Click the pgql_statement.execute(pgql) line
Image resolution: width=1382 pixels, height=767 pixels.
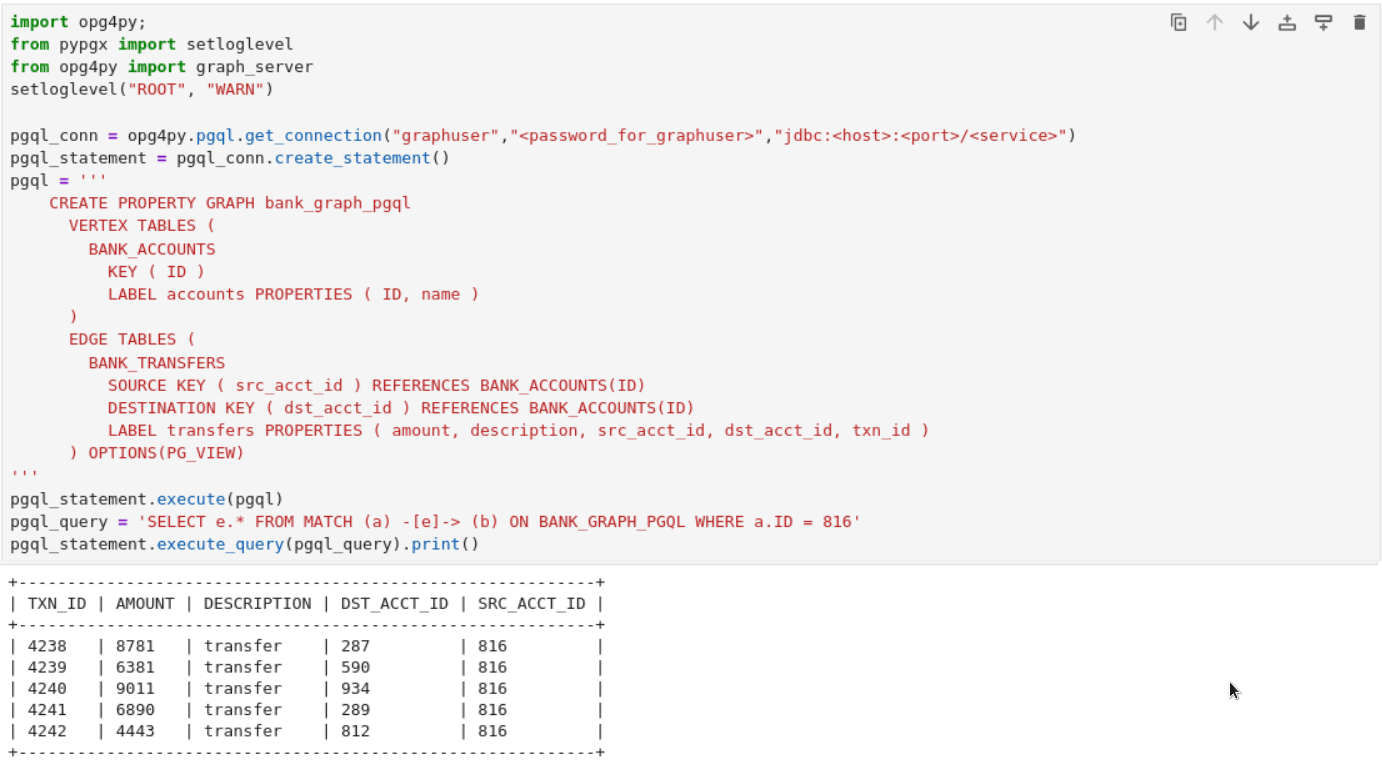tap(147, 499)
